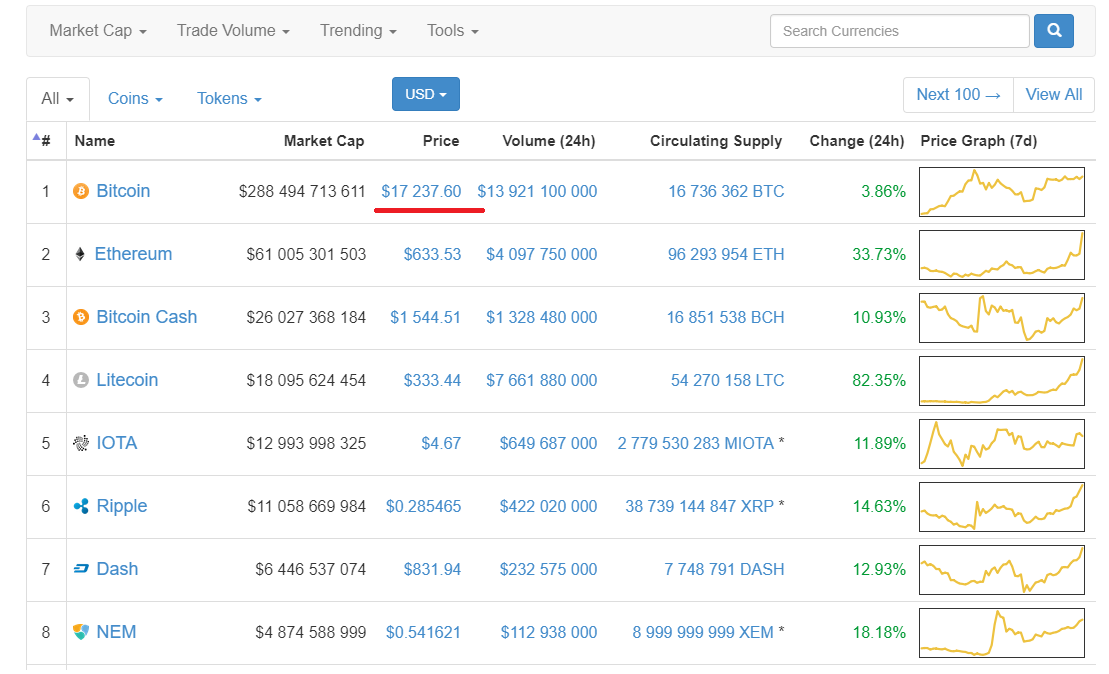
Task: Open the Bitcoin Cash name link
Action: coord(146,317)
